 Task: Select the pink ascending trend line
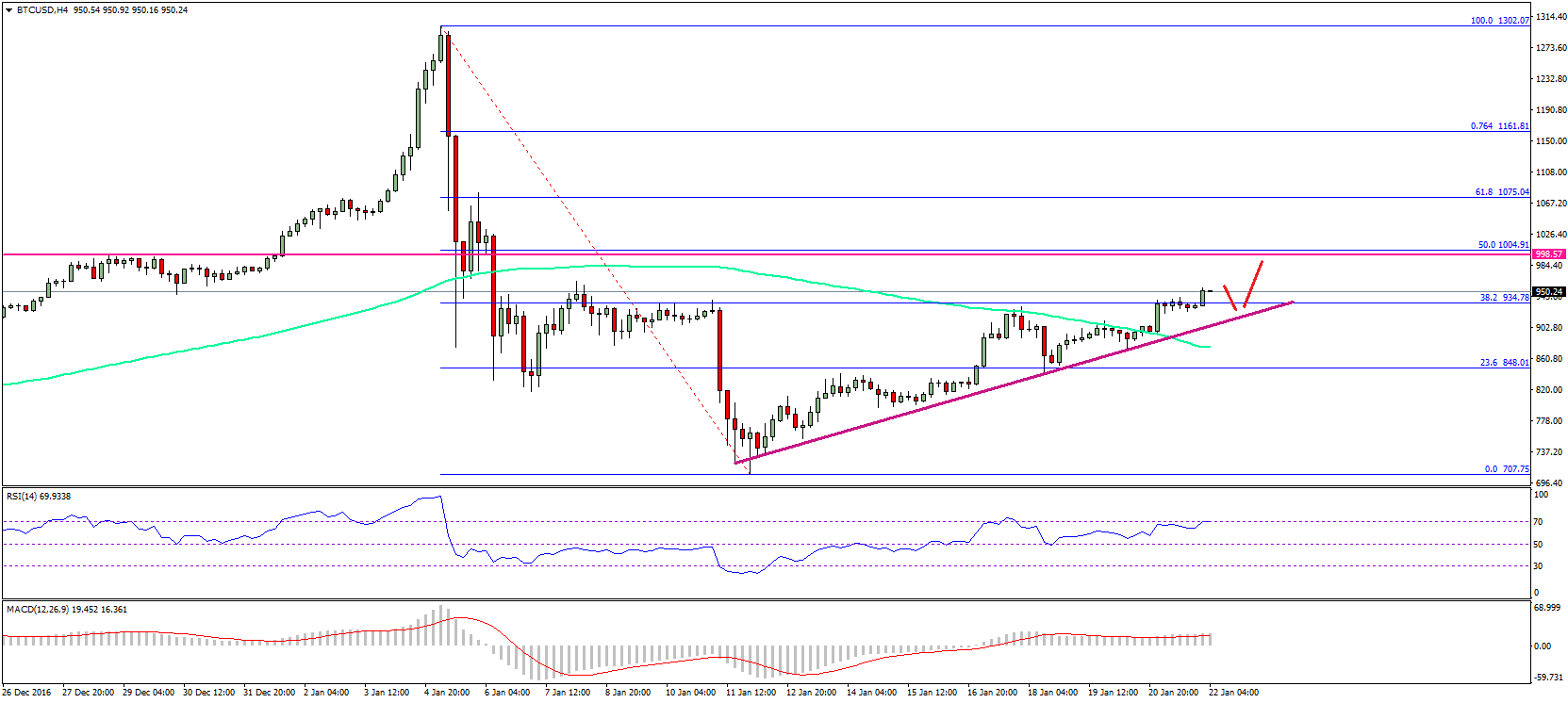[x=1014, y=382]
